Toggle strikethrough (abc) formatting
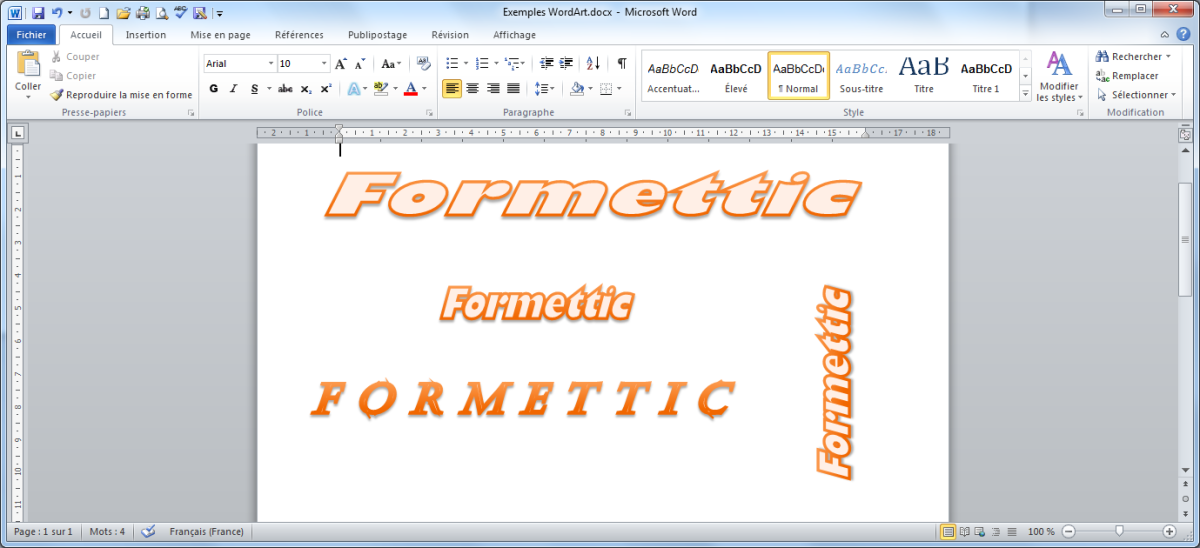The width and height of the screenshot is (1200, 548). pos(285,88)
